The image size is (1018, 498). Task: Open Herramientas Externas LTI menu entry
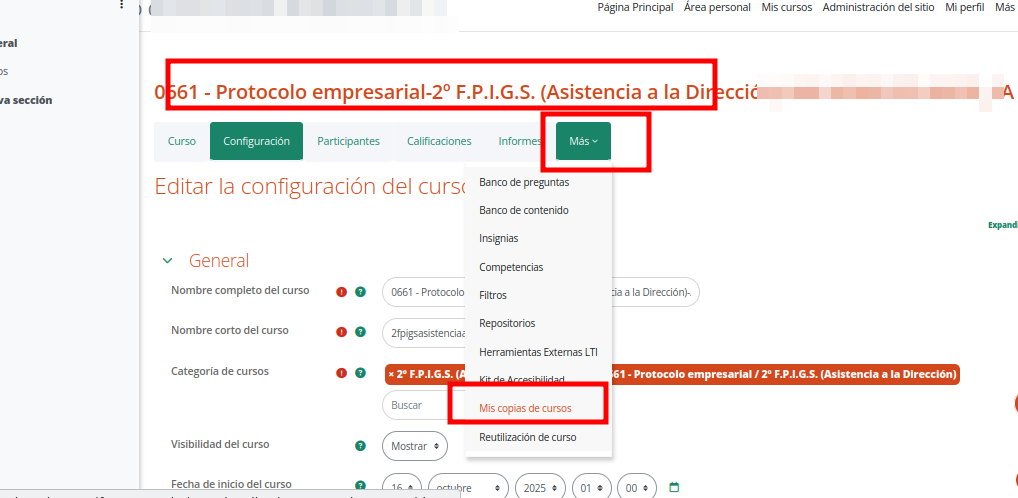[x=538, y=352]
